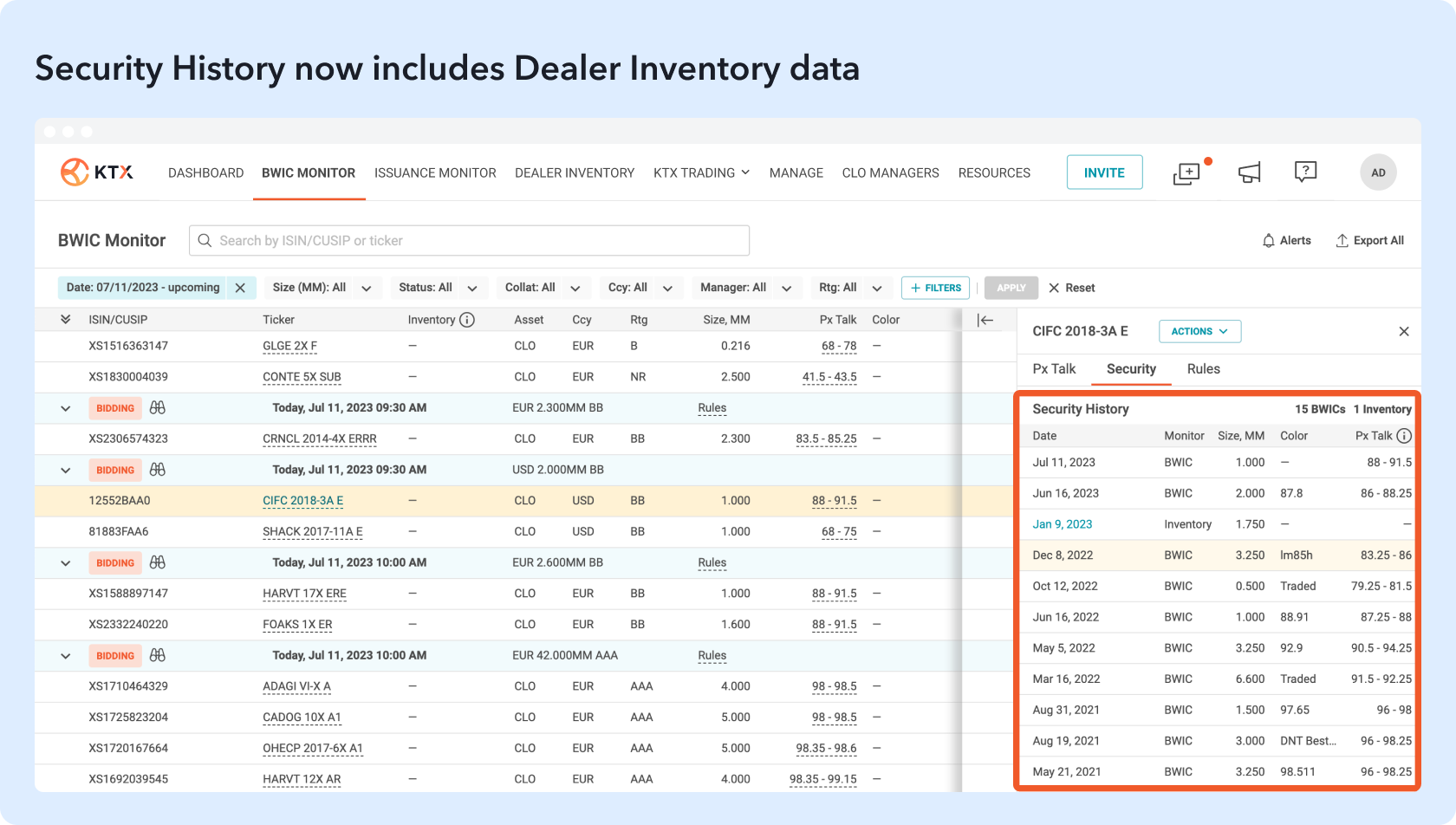This screenshot has height=825, width=1456.
Task: Click the Inventory column info icon
Action: [467, 320]
